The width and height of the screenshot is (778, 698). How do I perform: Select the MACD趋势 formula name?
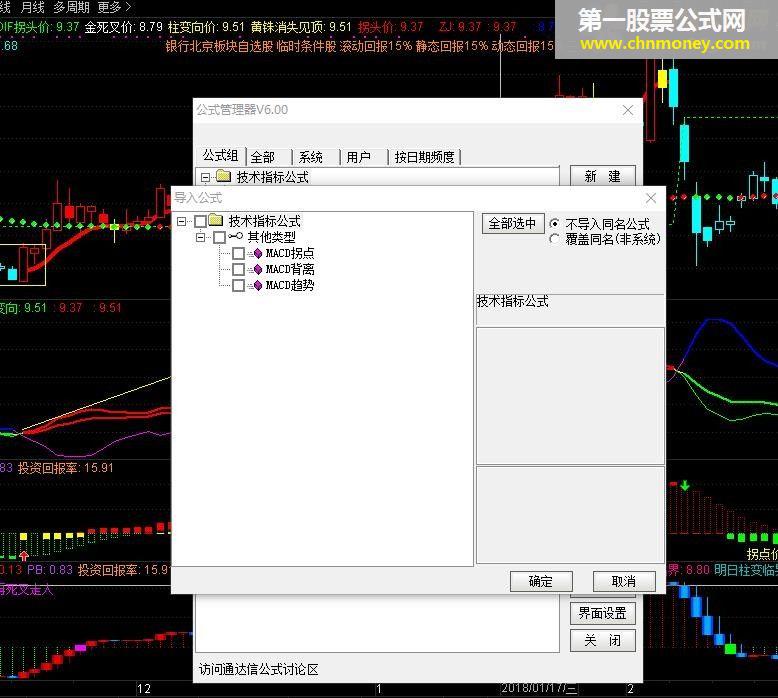pos(290,285)
